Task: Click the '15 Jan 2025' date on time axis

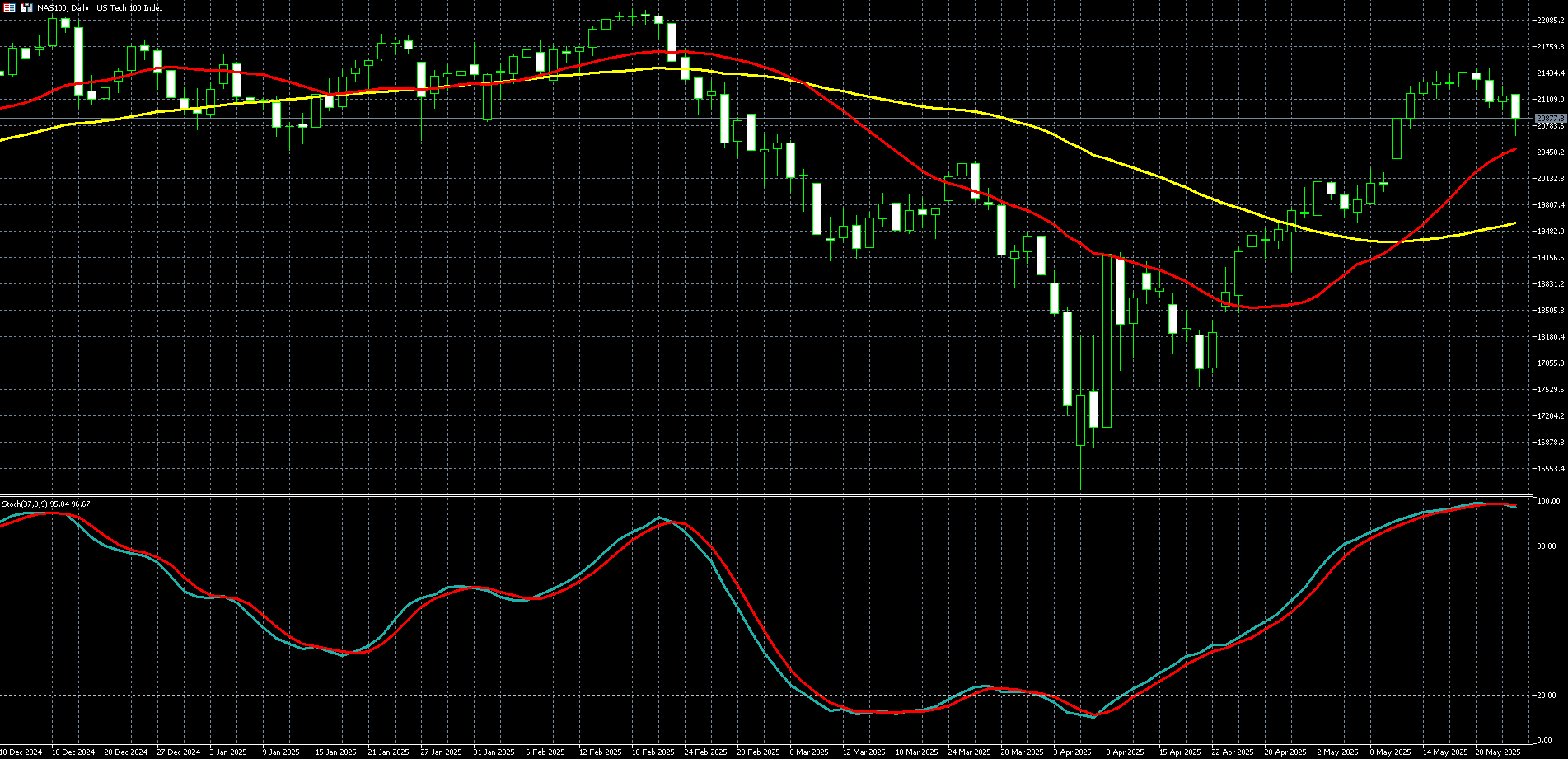Action: pos(335,752)
